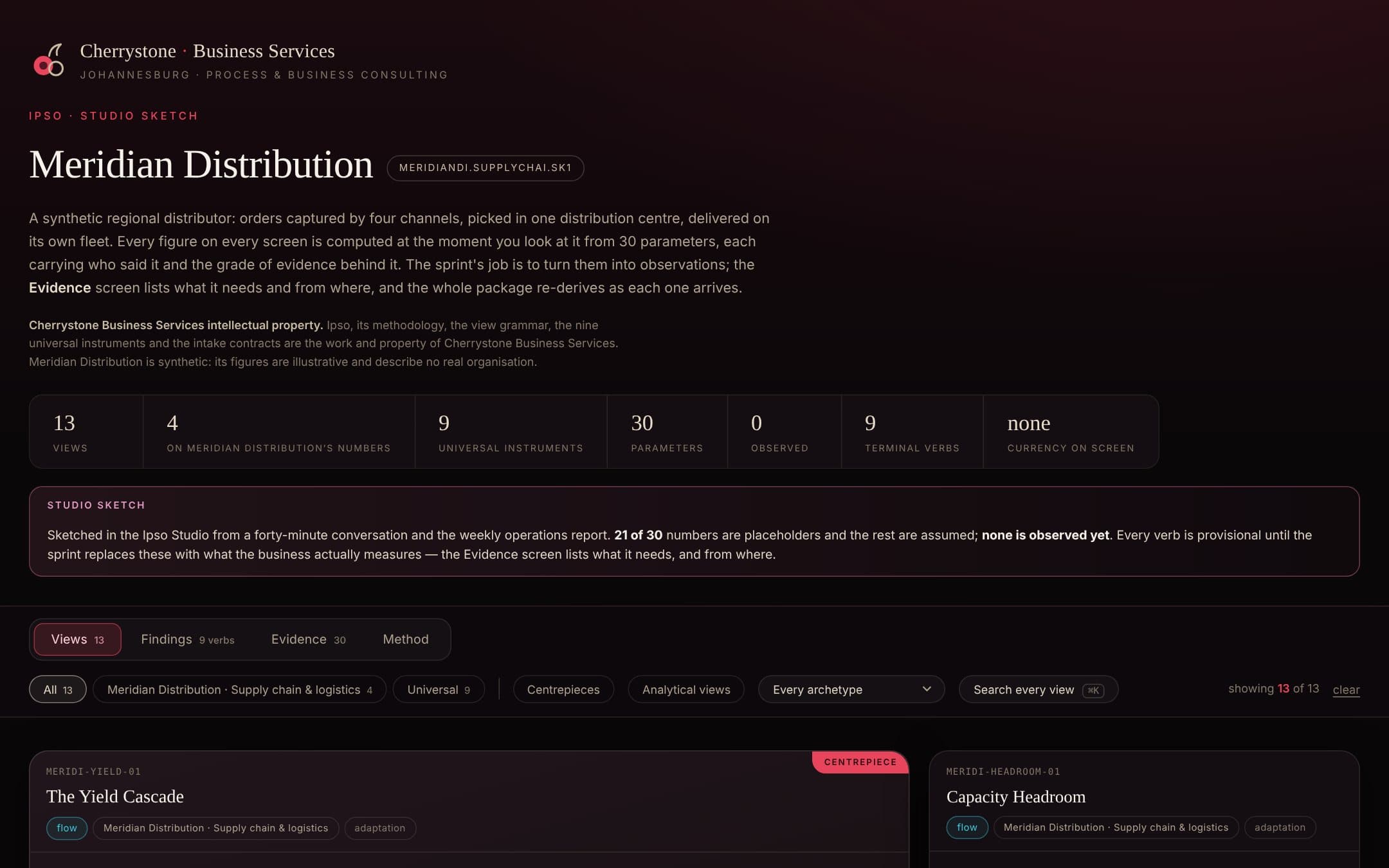Click the Supply chain & logistics tag on Yield Cascade
Viewport: 1389px width, 868px height.
click(216, 828)
